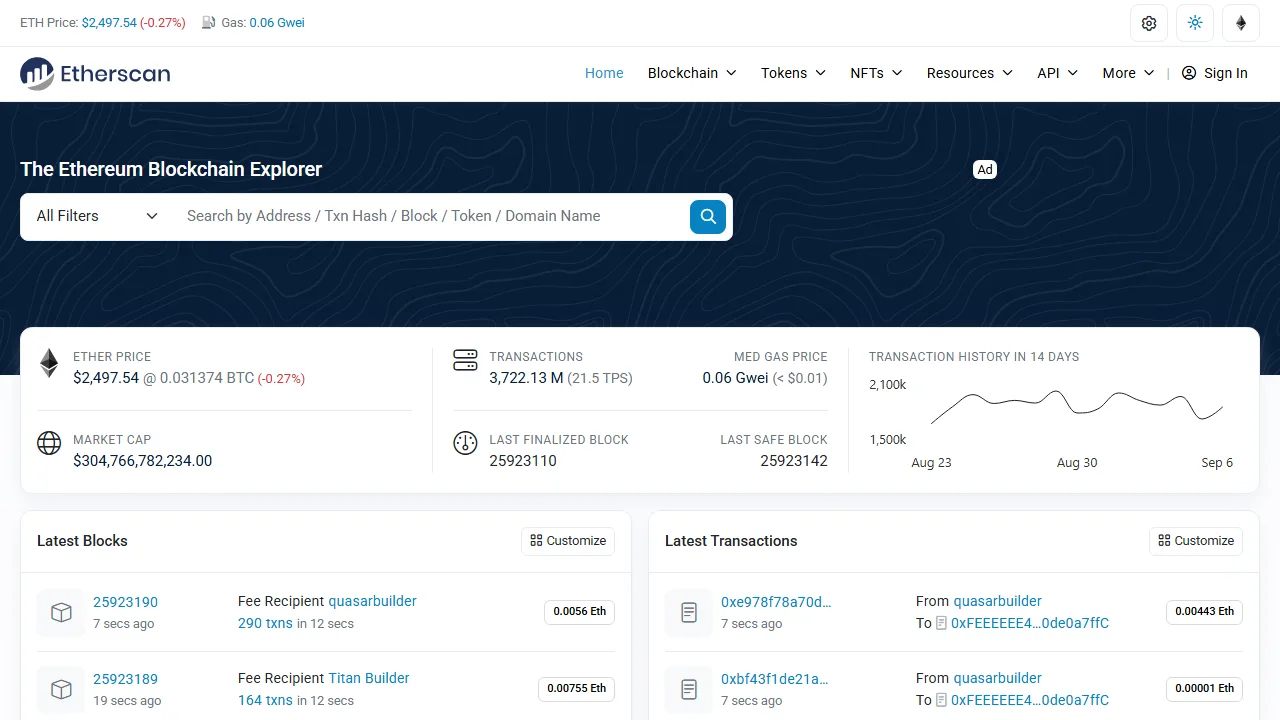Click transactions count 3,722.13 M
This screenshot has height=720, width=1280.
click(526, 378)
